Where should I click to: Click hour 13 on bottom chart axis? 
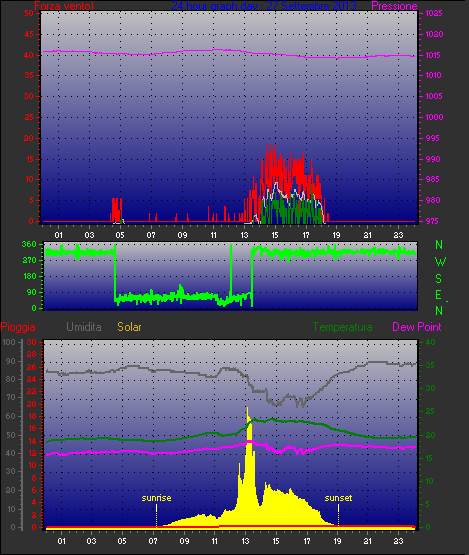(x=245, y=541)
